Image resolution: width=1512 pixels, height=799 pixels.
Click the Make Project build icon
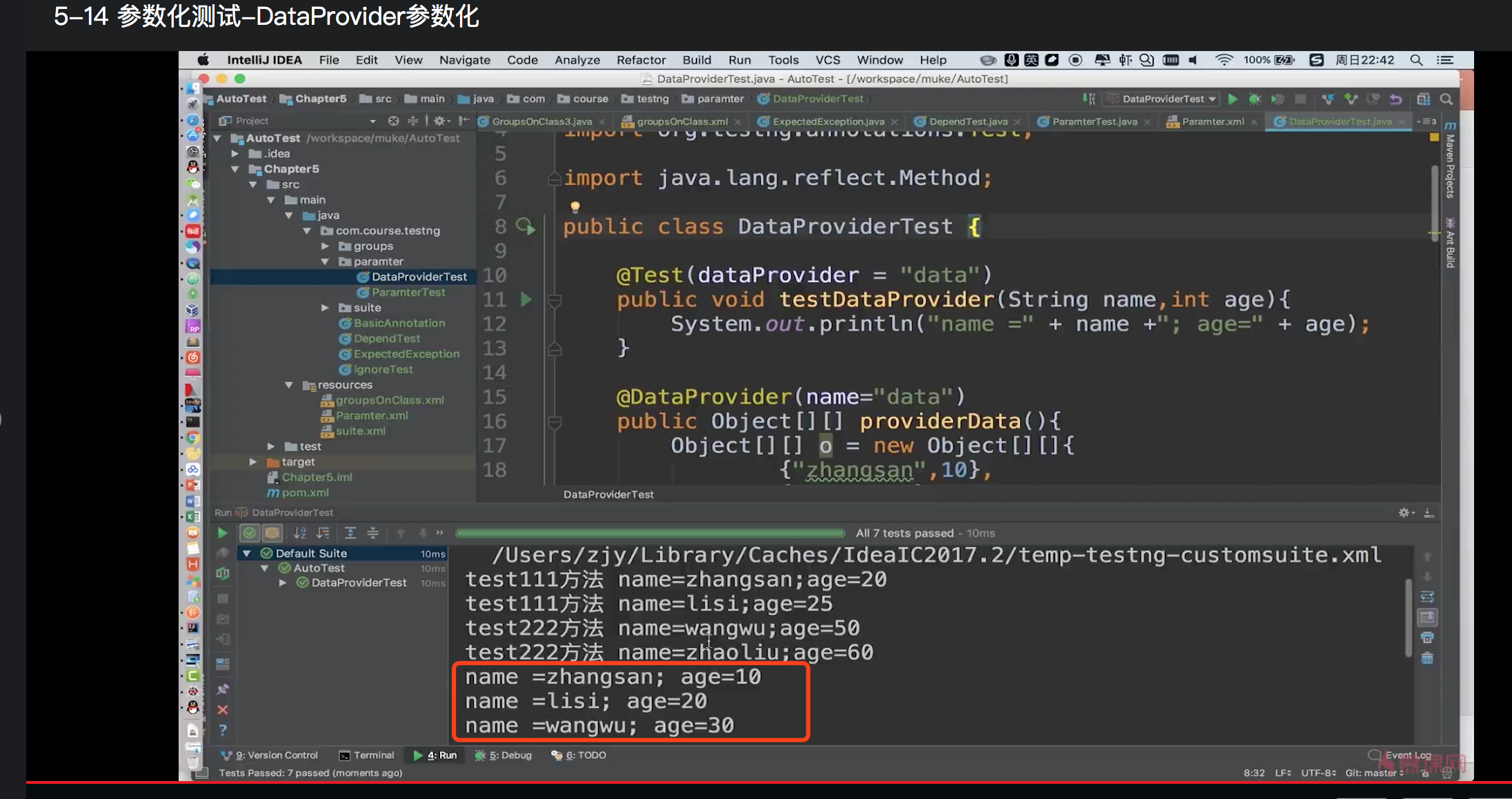(x=1088, y=99)
